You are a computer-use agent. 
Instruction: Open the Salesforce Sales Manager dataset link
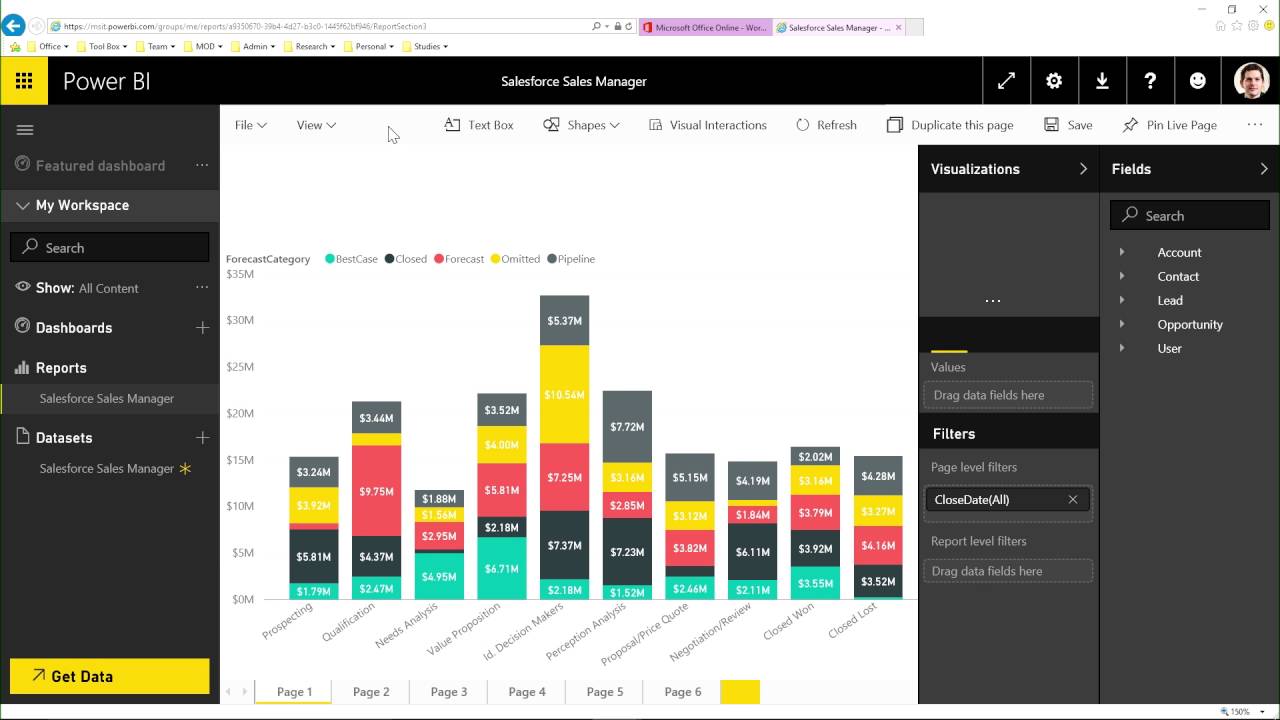(x=107, y=468)
